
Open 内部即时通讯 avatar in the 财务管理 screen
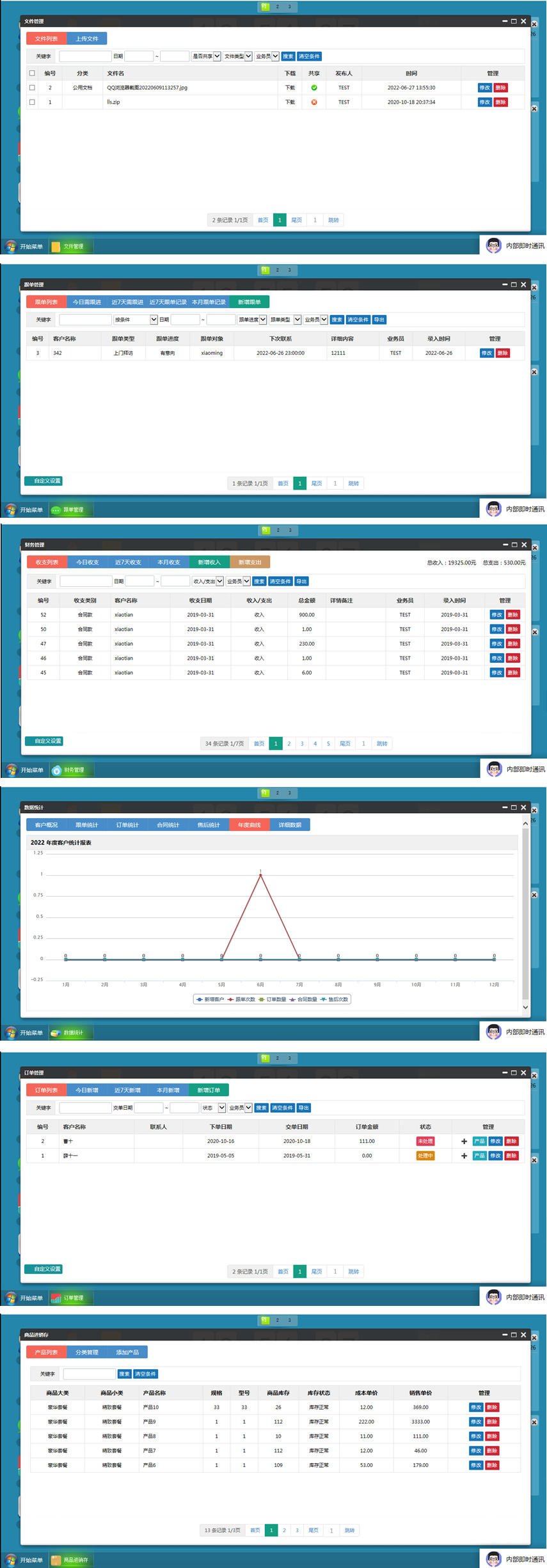494,769
